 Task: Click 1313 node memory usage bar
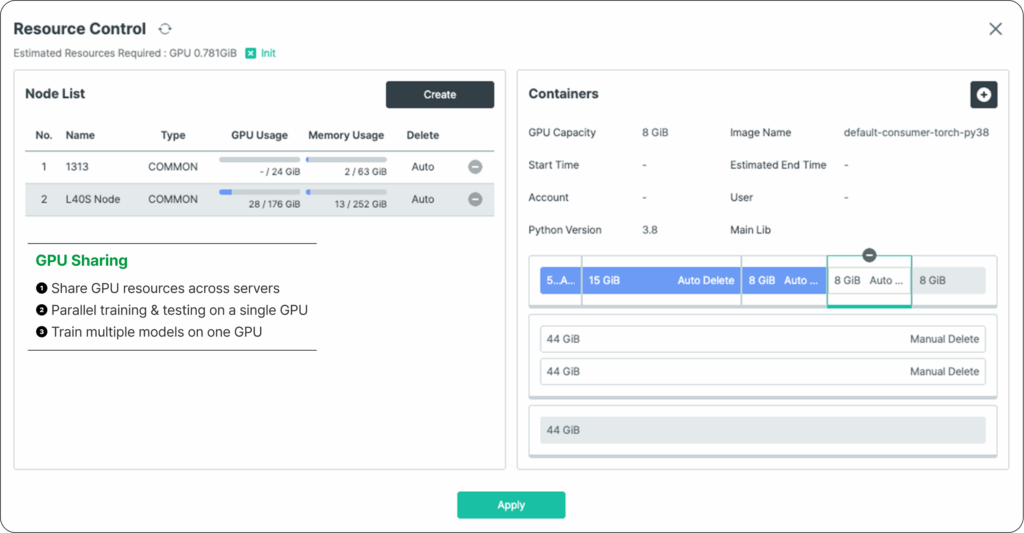pyautogui.click(x=346, y=160)
